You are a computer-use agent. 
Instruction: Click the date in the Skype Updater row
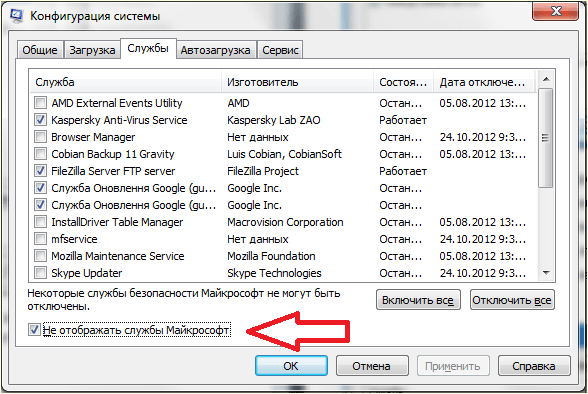click(x=483, y=273)
